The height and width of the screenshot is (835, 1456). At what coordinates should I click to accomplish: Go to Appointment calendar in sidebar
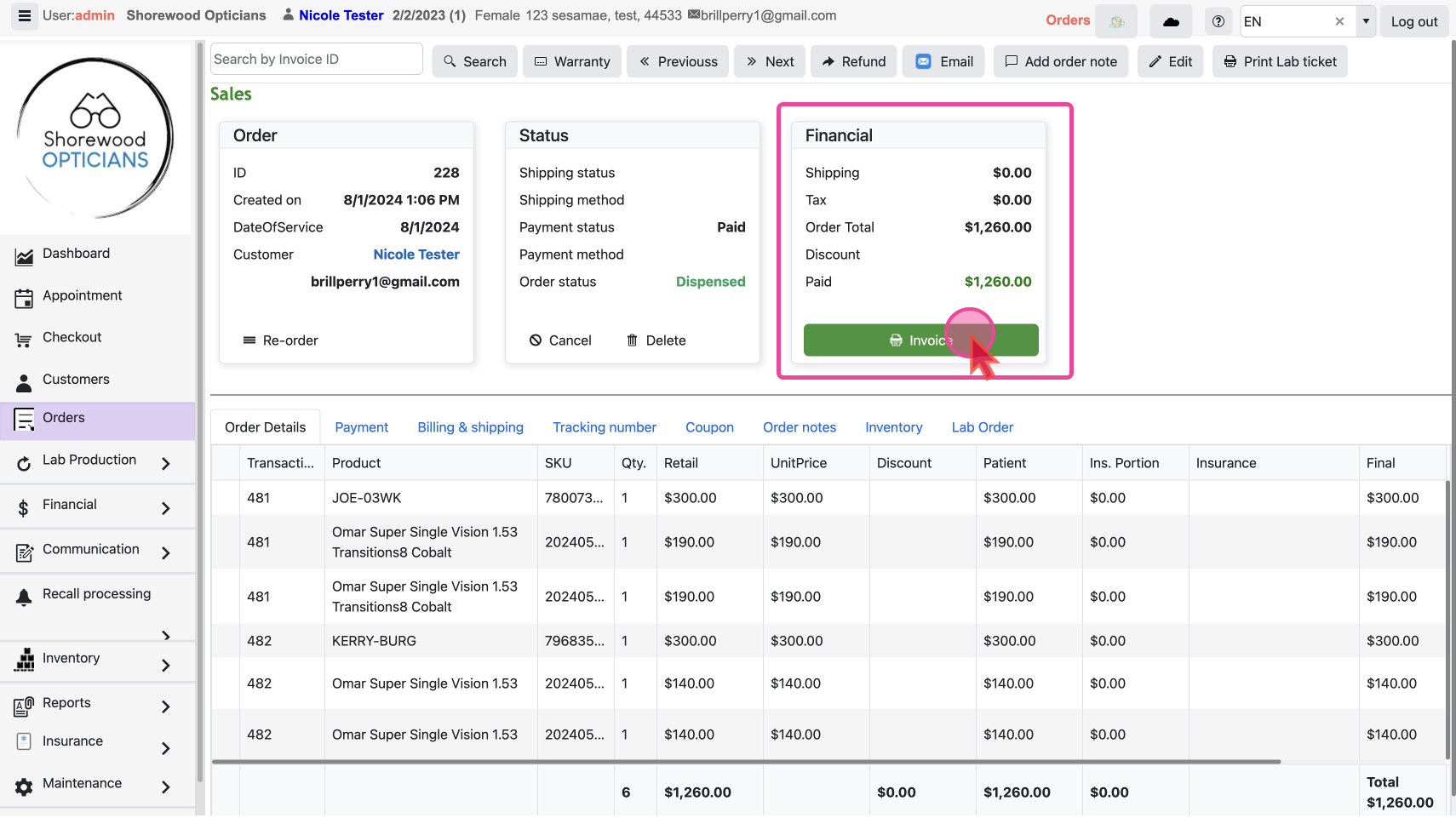(82, 295)
